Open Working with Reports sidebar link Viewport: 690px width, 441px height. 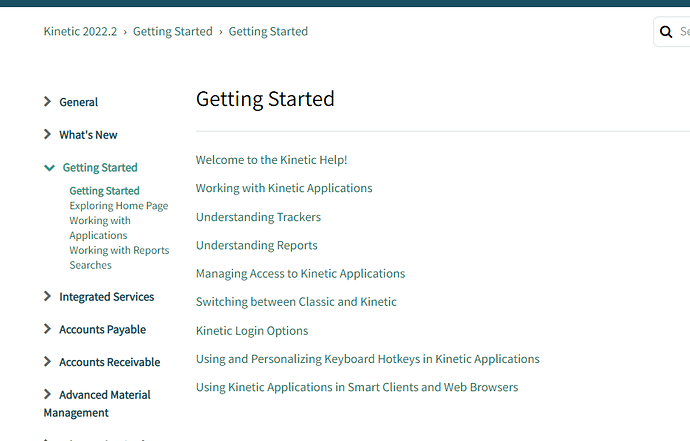[119, 250]
